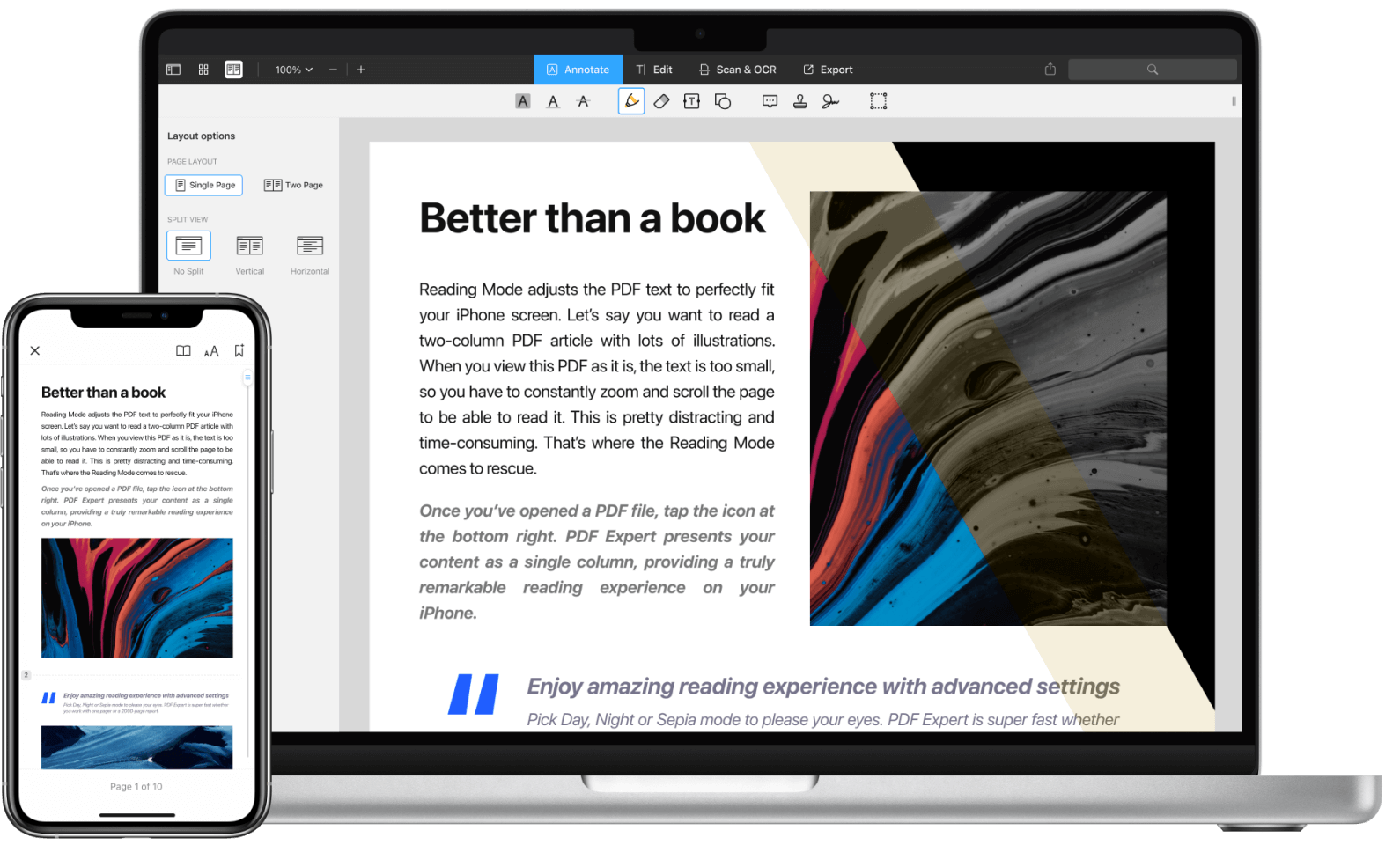
Task: Tap the reading mode book icon on iPhone
Action: [183, 350]
